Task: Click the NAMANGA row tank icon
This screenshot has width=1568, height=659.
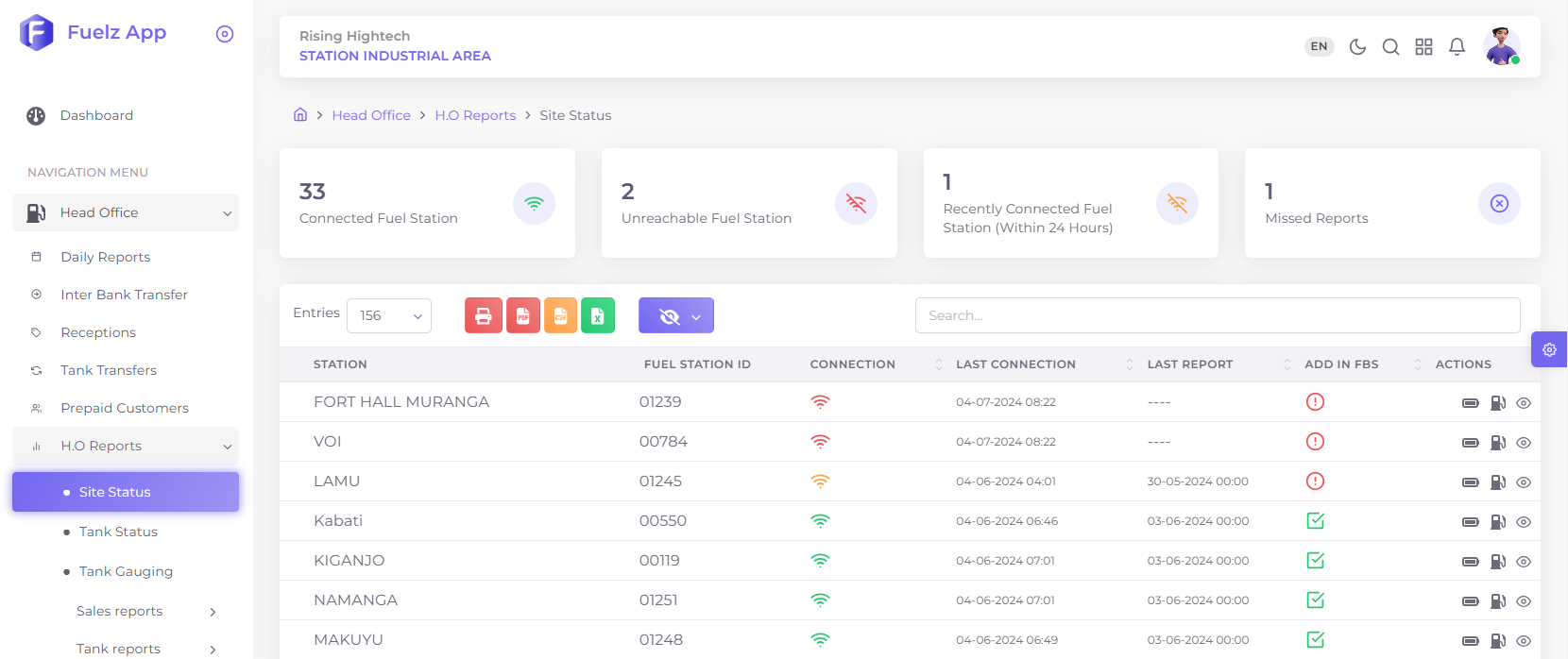Action: [x=1471, y=601]
